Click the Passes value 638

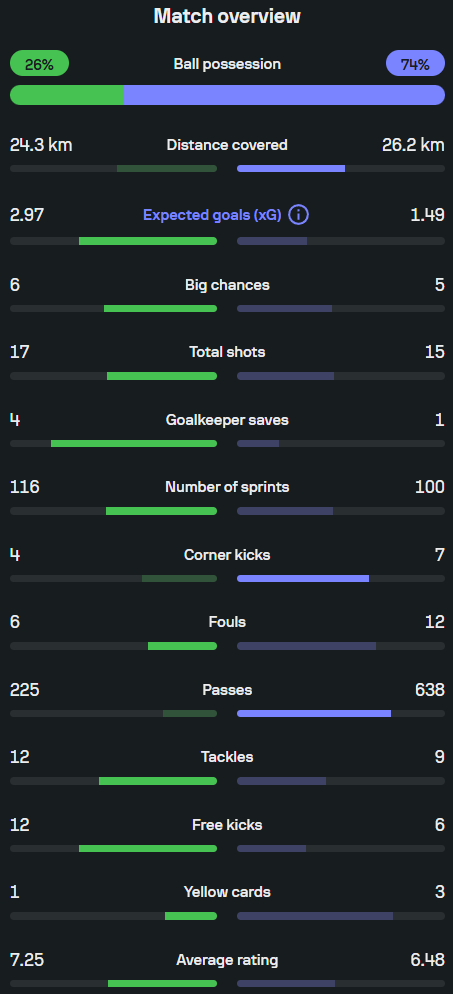click(430, 690)
